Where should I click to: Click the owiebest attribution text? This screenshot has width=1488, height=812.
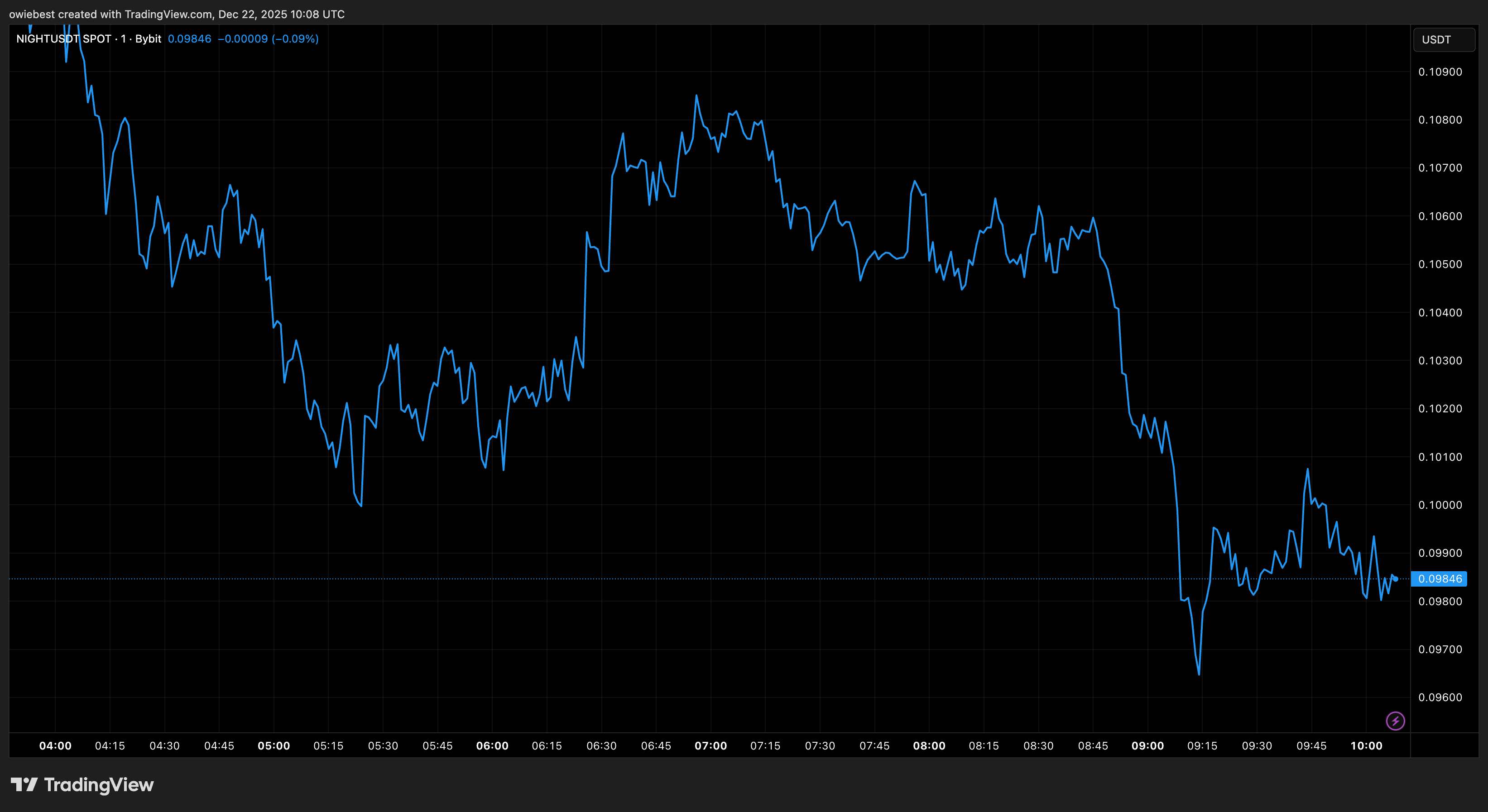[32, 14]
